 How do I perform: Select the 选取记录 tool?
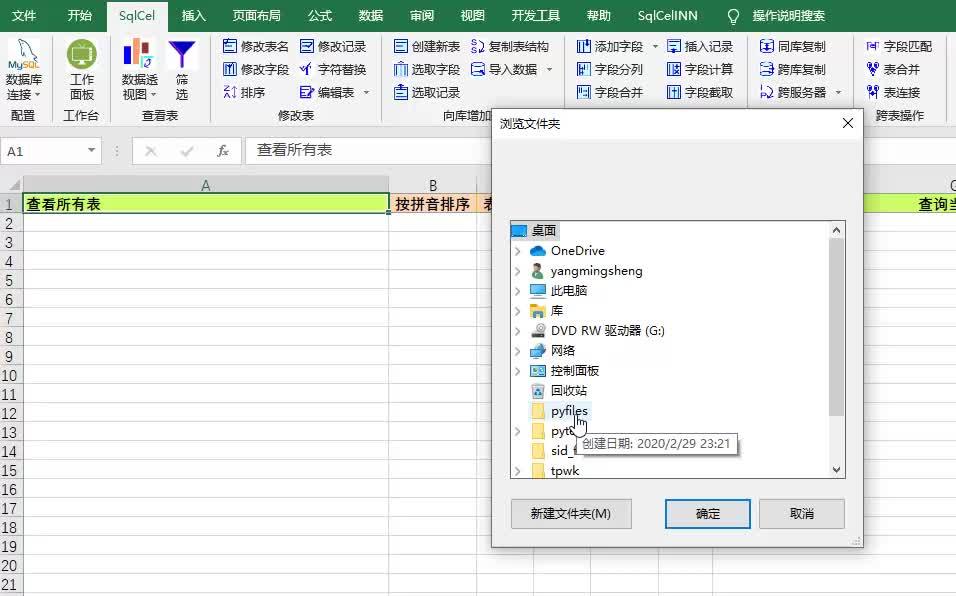427,93
